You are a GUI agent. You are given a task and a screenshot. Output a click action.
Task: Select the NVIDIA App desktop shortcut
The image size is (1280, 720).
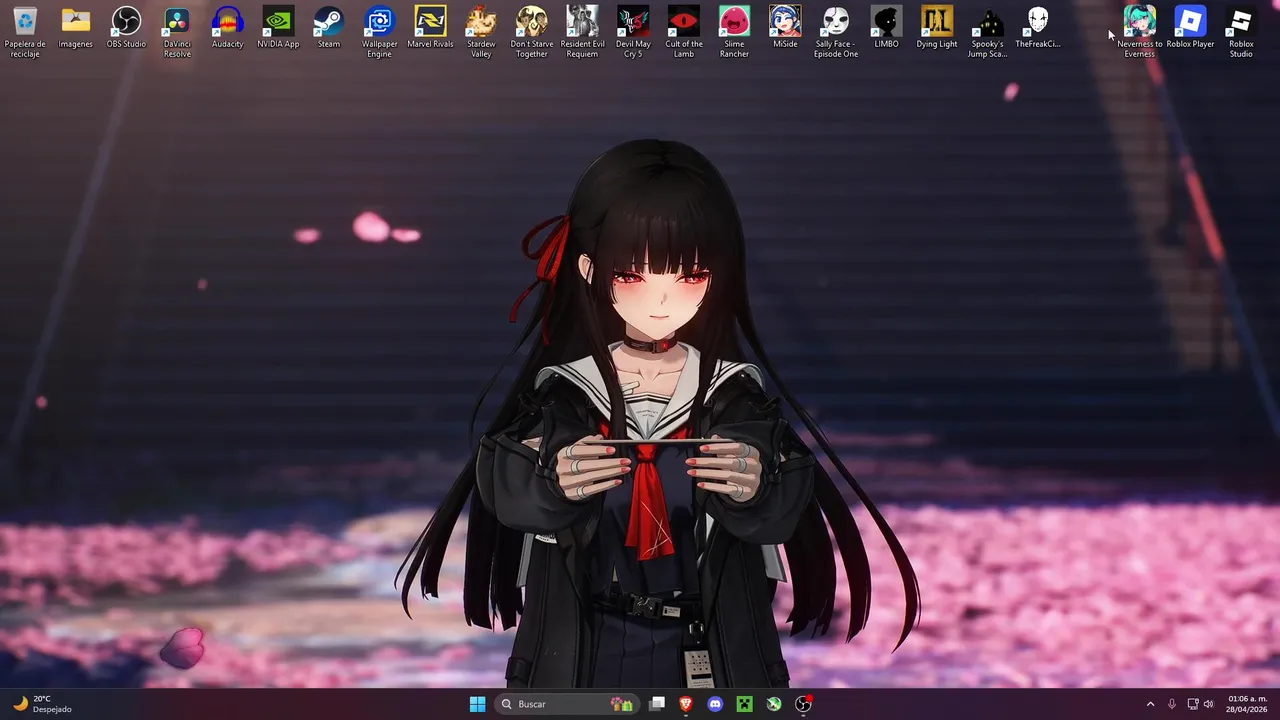pyautogui.click(x=278, y=27)
